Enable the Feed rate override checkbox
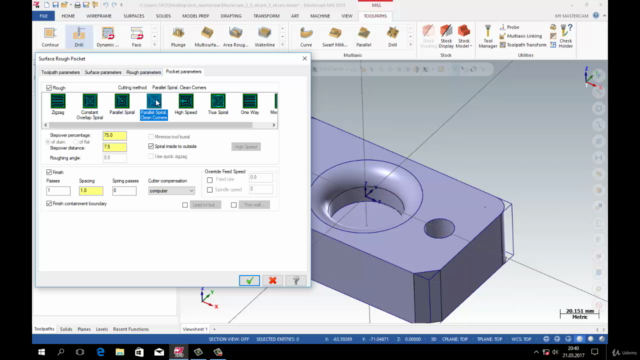The image size is (640, 360). [x=210, y=180]
